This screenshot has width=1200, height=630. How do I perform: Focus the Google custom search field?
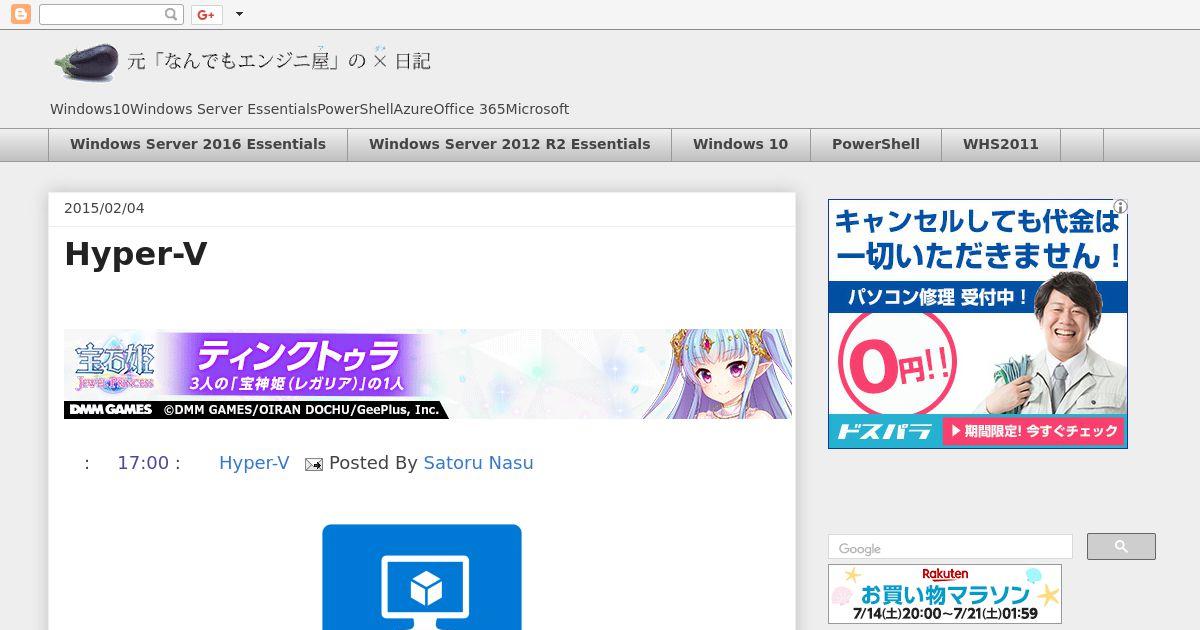pos(950,547)
